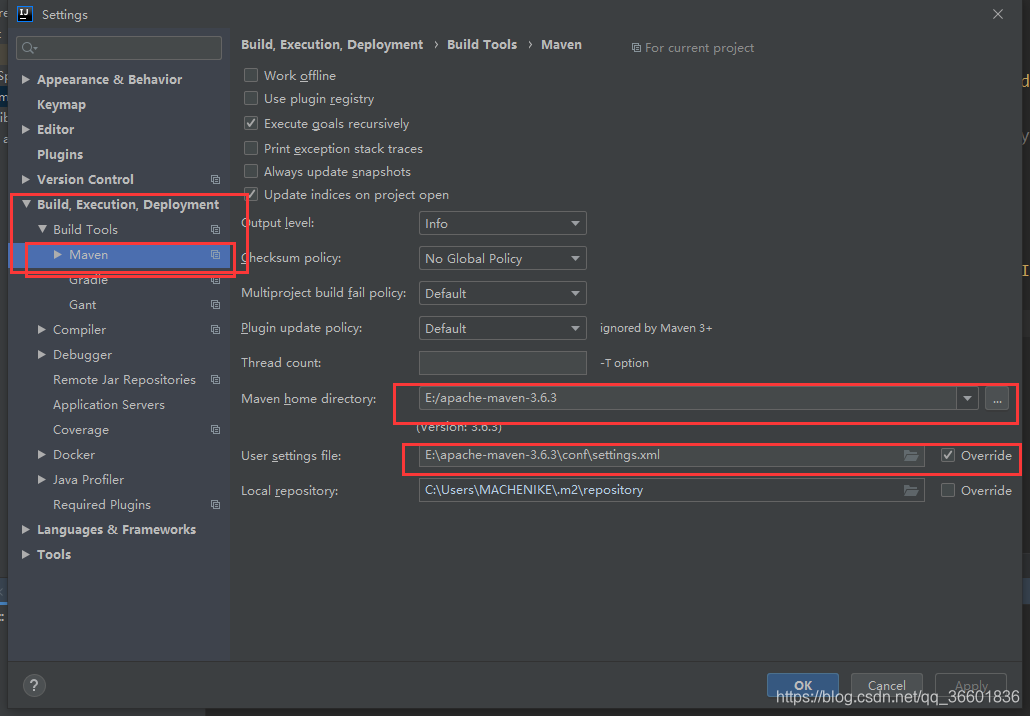Open Multiproject build fail policy dropdown

[x=503, y=293]
